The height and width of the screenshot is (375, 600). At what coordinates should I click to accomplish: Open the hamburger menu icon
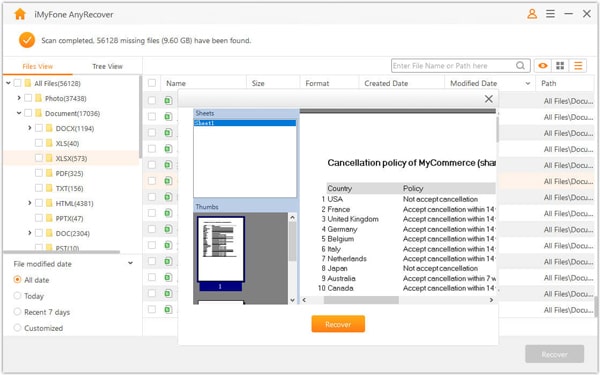[550, 14]
